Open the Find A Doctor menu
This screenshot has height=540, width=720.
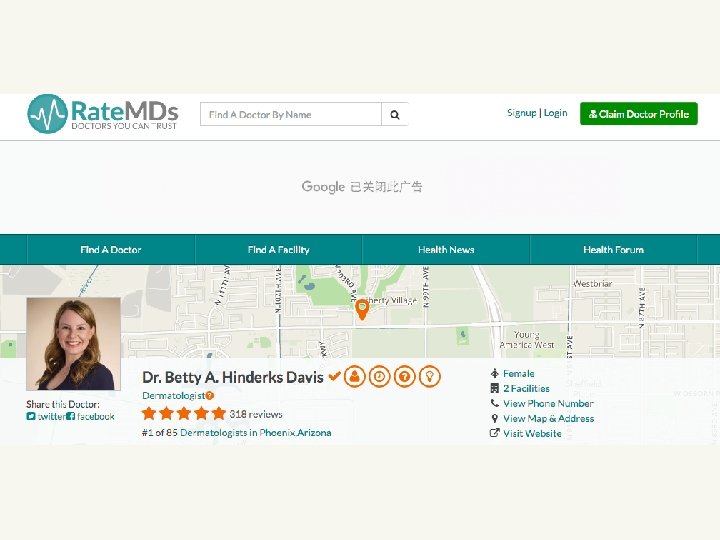tap(111, 250)
